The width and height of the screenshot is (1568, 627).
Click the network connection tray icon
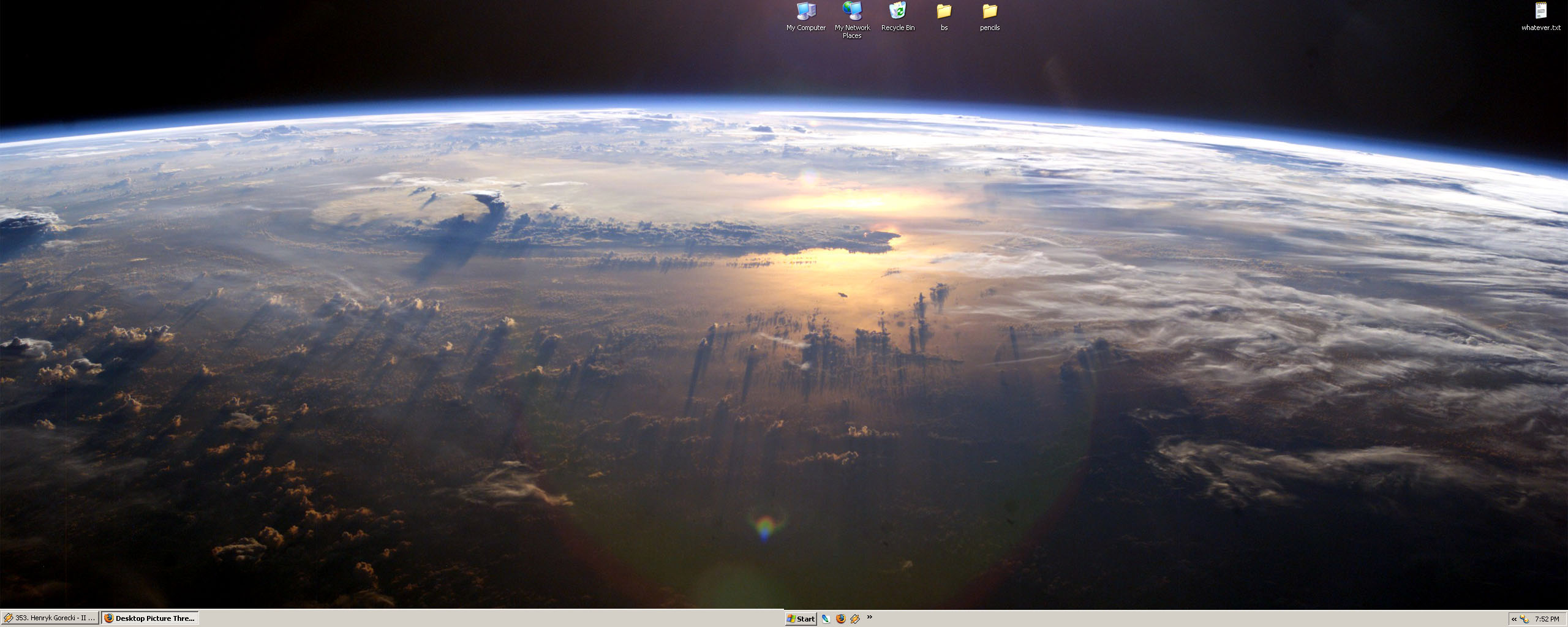[1525, 619]
